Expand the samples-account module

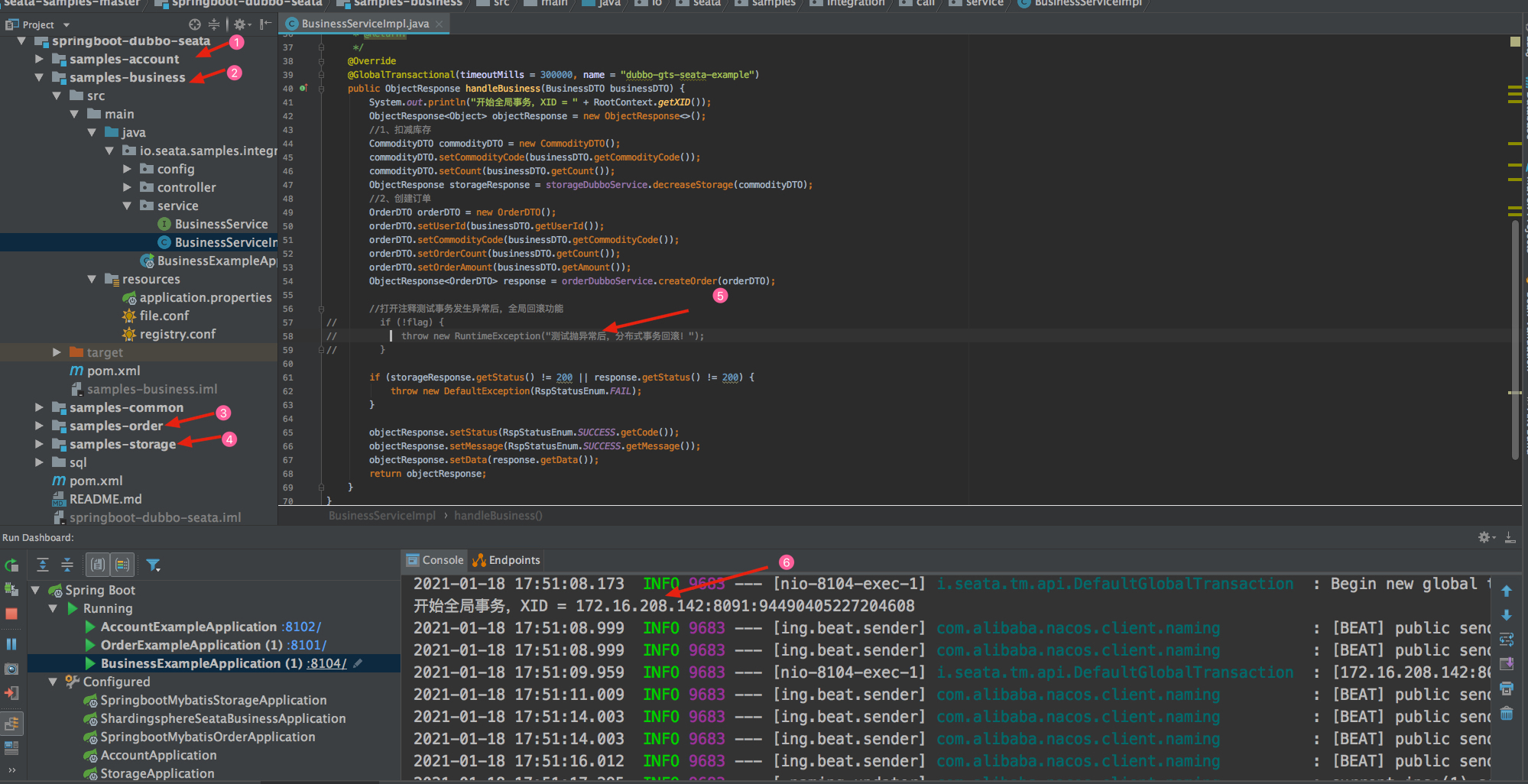pos(39,59)
